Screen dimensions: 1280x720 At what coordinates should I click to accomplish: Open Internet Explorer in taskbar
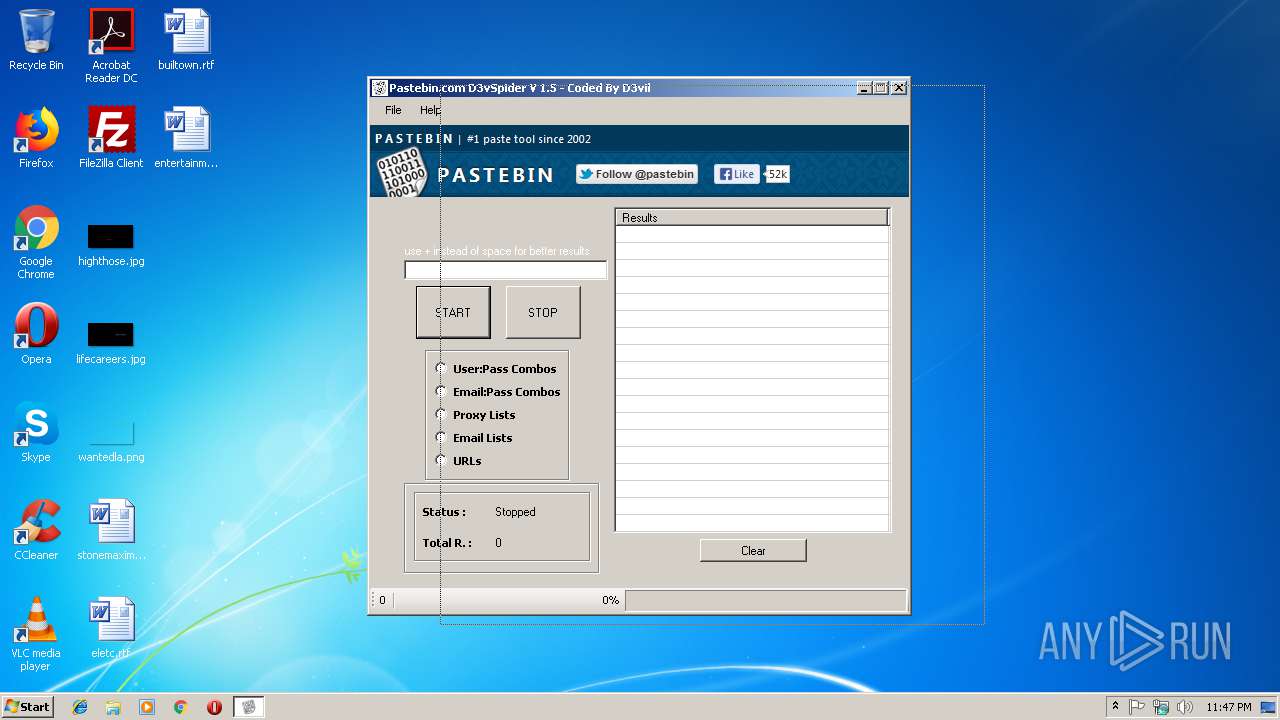point(80,707)
